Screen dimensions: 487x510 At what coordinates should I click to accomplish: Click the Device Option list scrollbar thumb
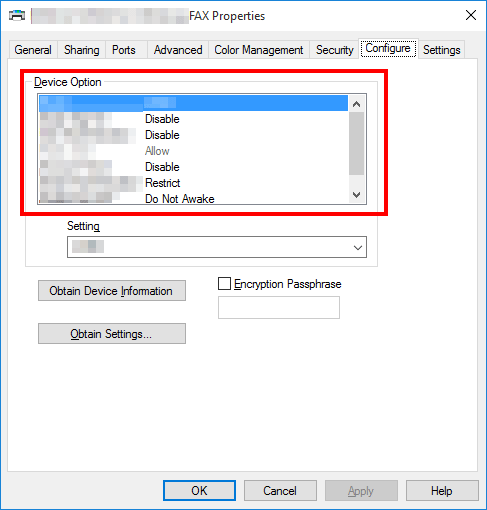356,144
